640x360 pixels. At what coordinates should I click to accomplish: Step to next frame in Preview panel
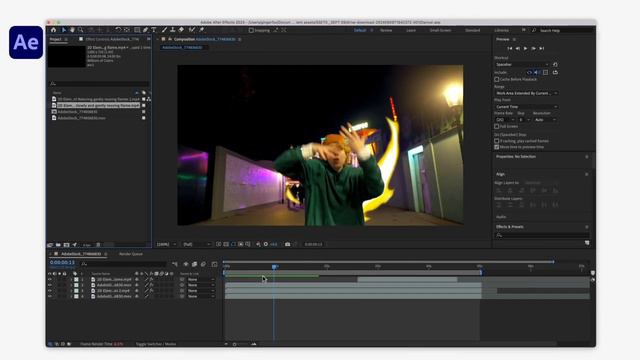tap(533, 49)
